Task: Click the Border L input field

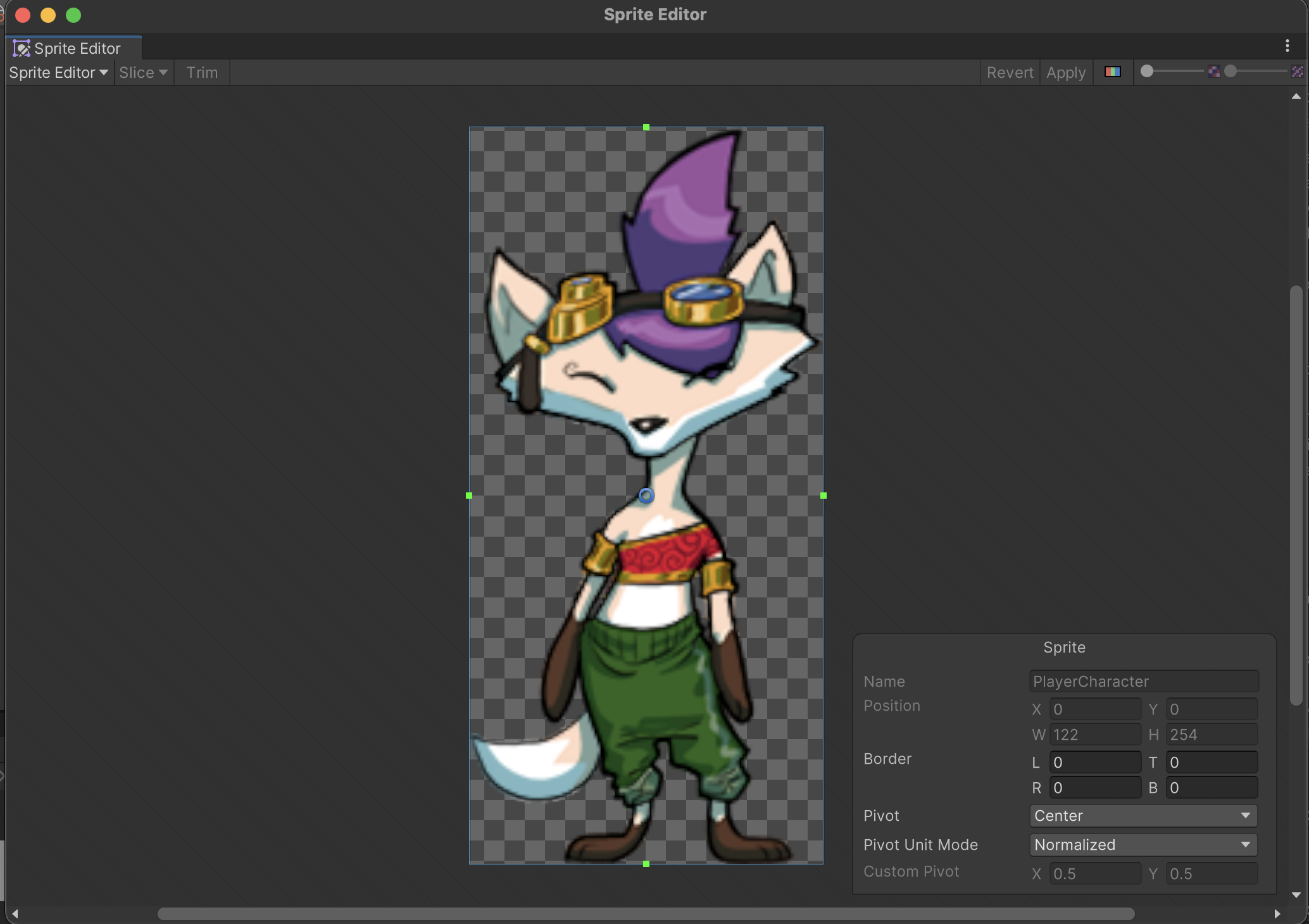Action: [1094, 763]
